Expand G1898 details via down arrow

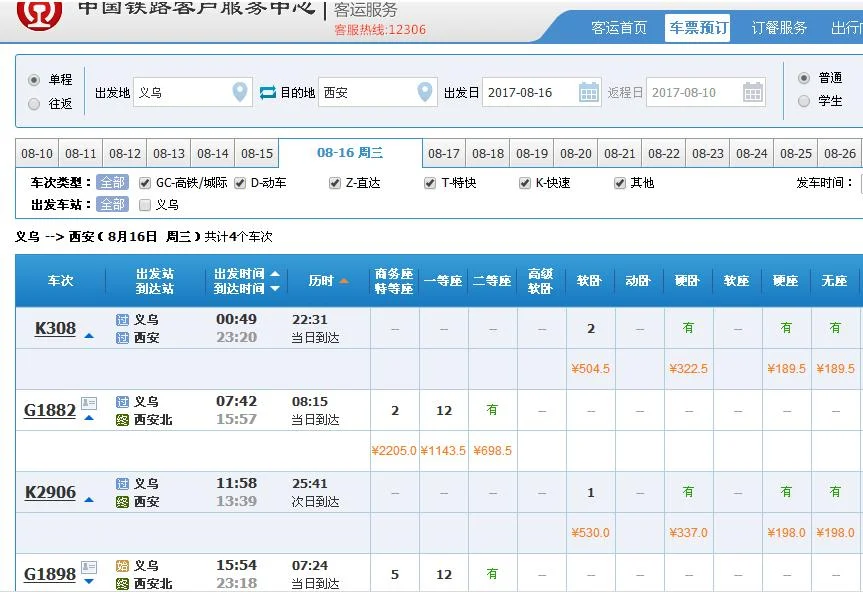[89, 580]
